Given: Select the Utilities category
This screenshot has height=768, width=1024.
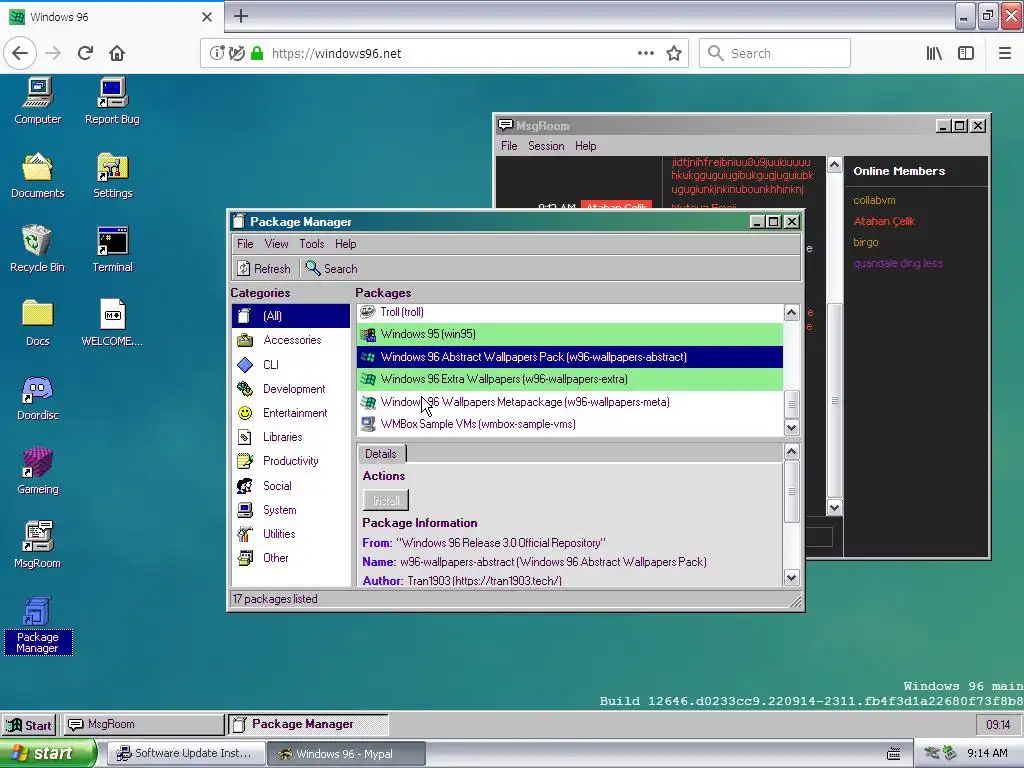Looking at the screenshot, I should point(291,534).
